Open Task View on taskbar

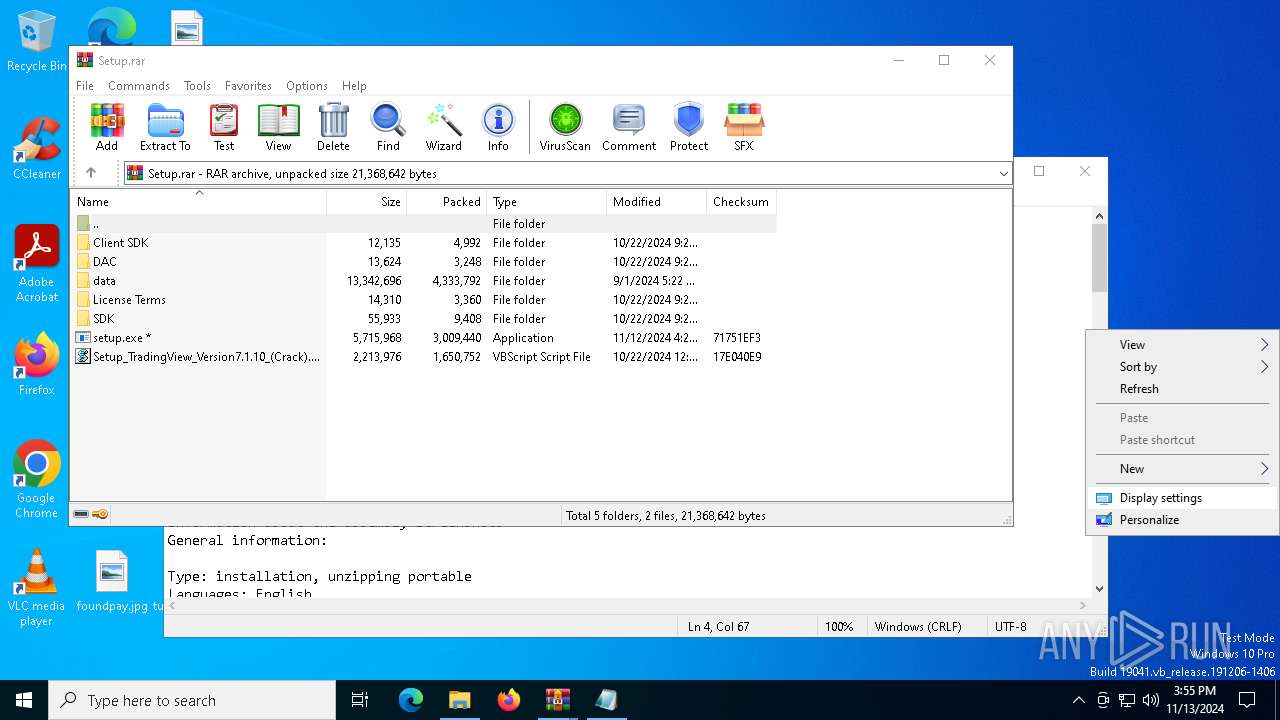(x=360, y=700)
